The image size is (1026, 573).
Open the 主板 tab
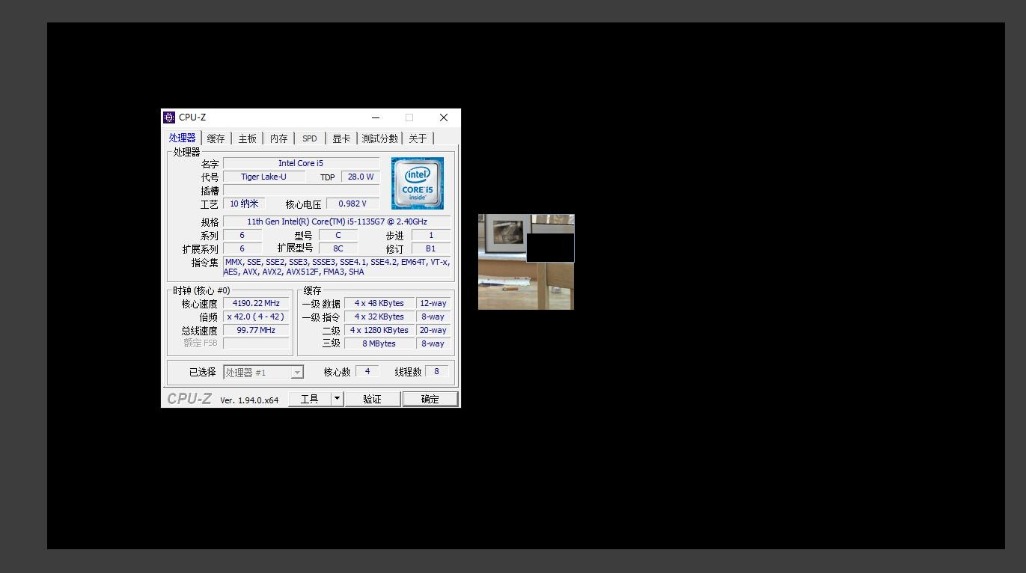pyautogui.click(x=247, y=139)
